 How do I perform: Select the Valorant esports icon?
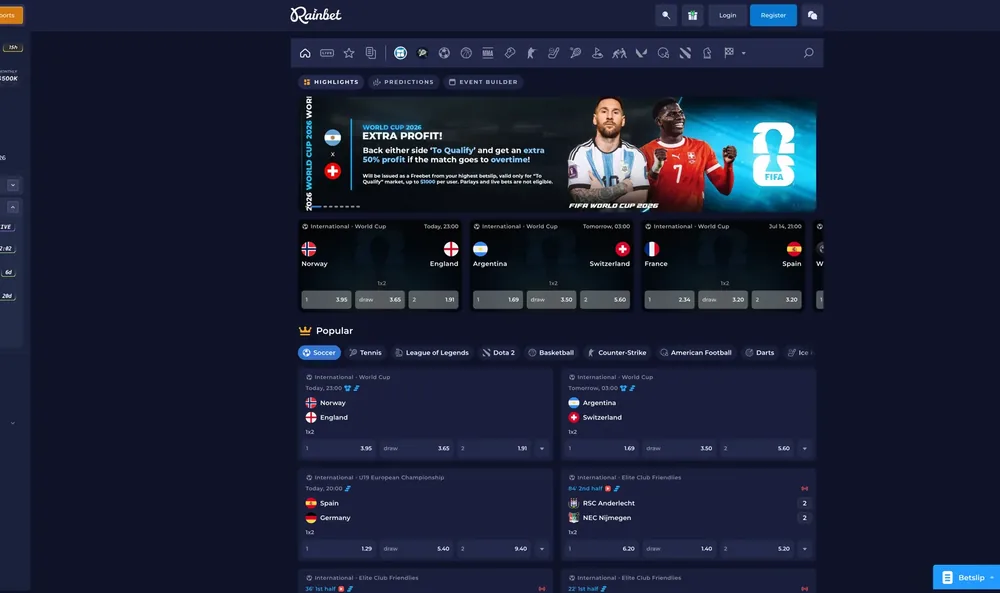tap(641, 53)
